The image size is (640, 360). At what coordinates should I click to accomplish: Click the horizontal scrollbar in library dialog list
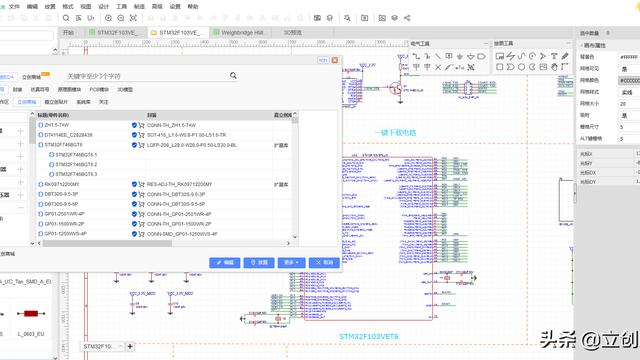pyautogui.click(x=107, y=243)
